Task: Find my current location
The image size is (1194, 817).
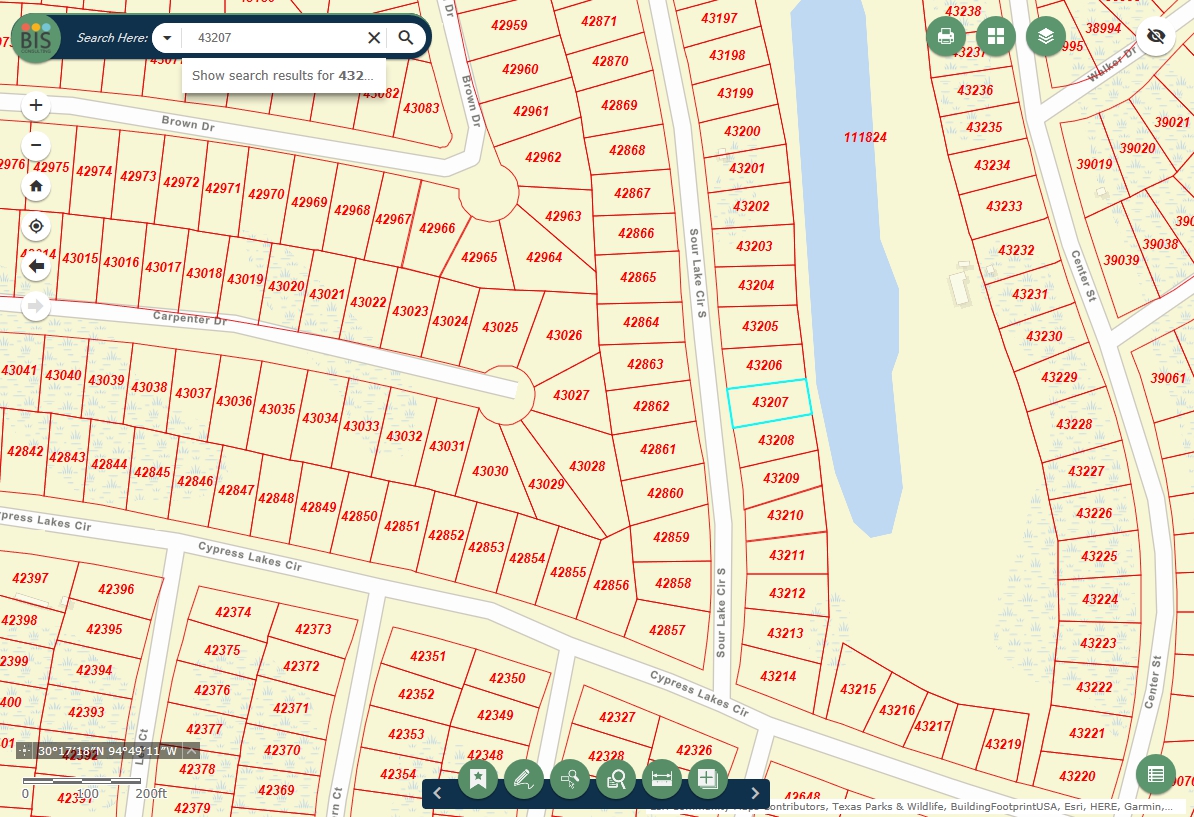Action: [36, 226]
